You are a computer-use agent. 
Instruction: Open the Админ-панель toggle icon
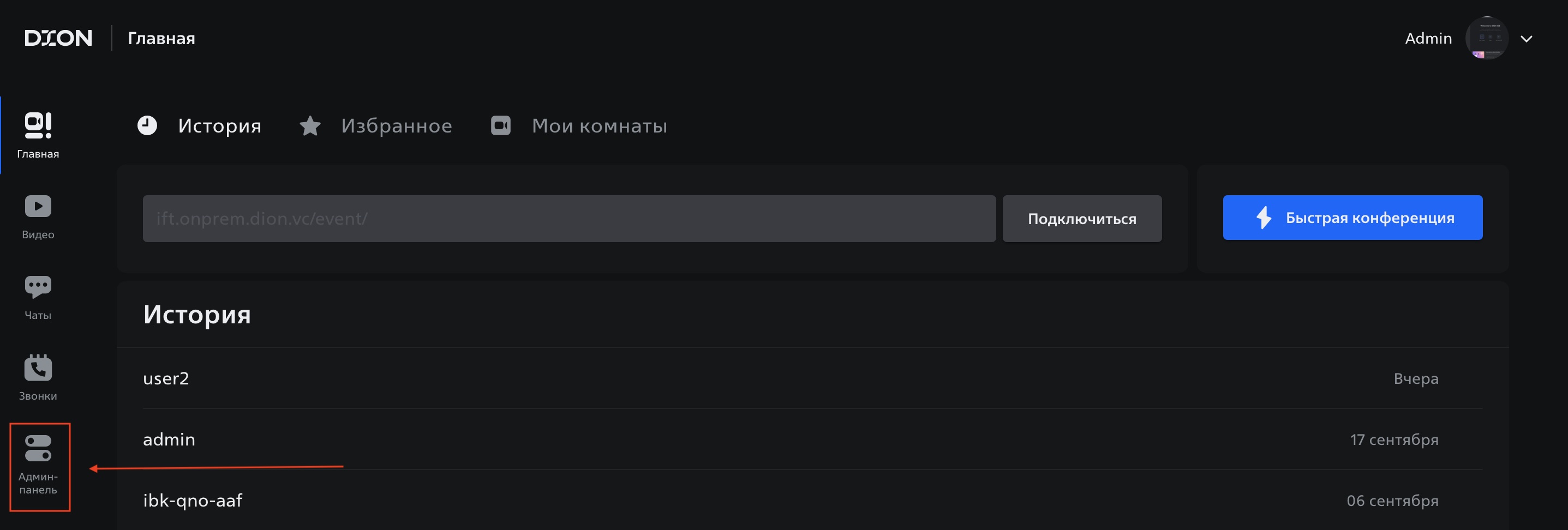38,448
